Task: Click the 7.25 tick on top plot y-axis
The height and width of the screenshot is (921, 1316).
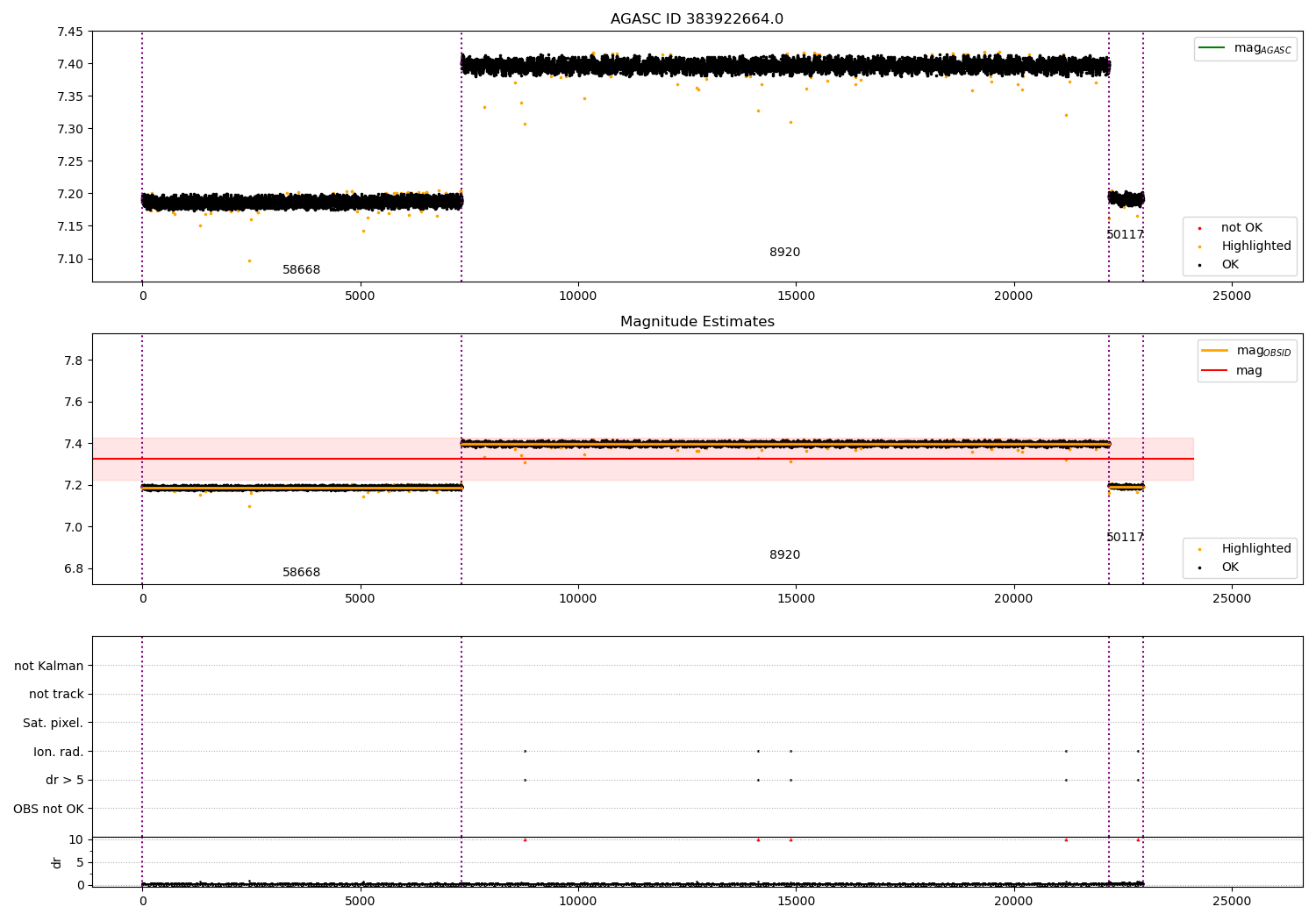Action: (x=69, y=161)
